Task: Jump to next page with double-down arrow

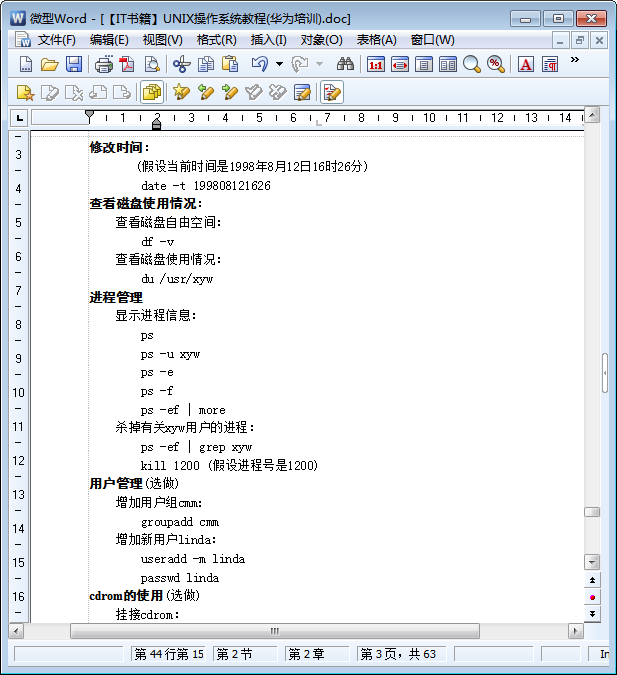Action: pos(592,614)
